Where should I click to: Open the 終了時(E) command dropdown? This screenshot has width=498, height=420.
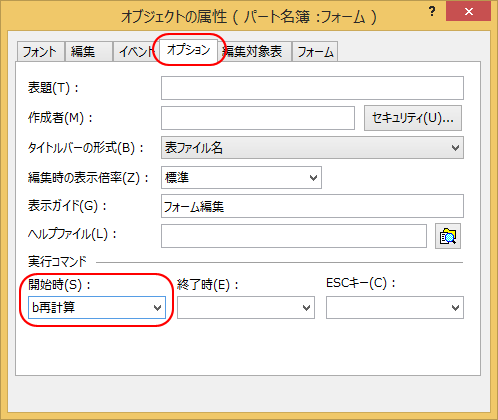[246, 307]
